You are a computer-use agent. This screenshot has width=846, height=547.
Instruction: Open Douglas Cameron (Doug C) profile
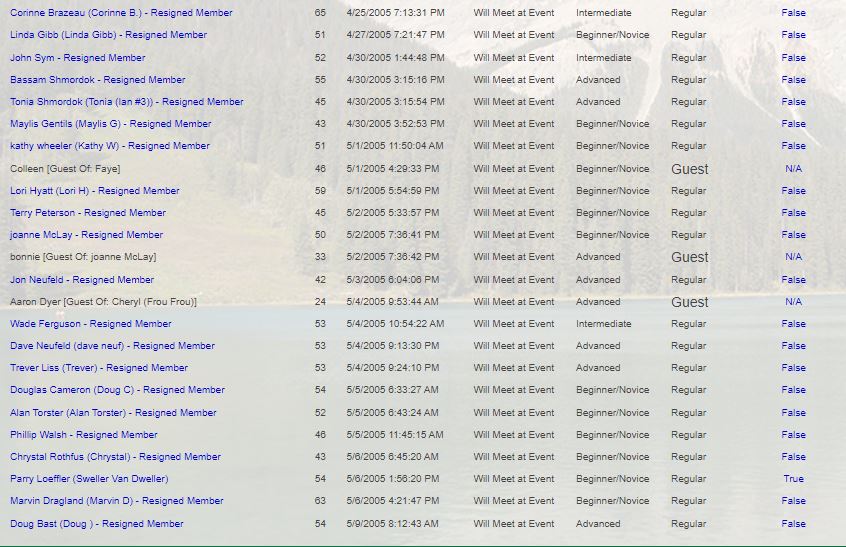pyautogui.click(x=117, y=390)
